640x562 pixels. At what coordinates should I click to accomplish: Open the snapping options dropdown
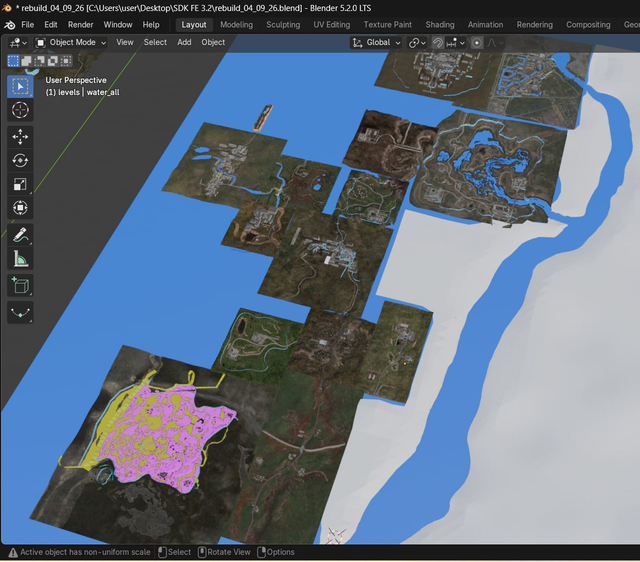tap(456, 43)
